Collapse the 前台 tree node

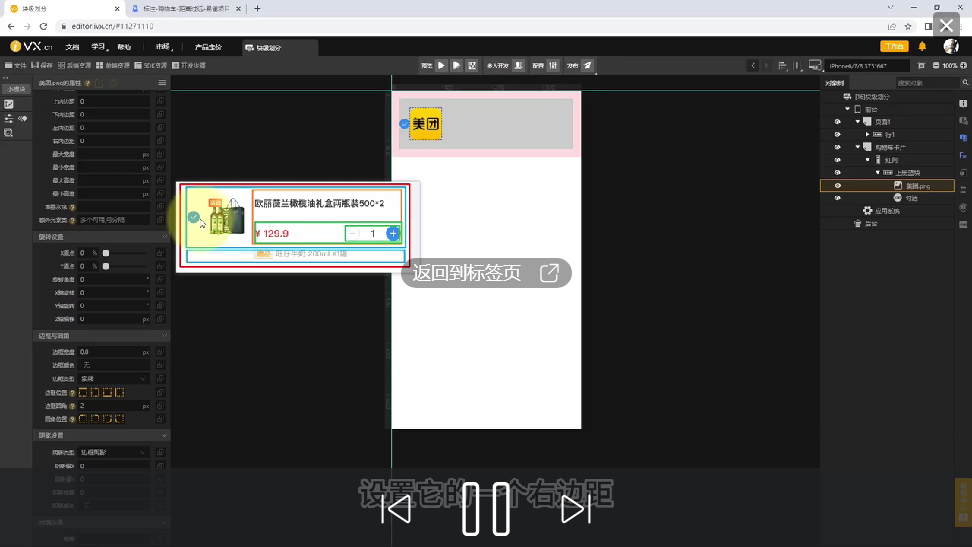pos(847,109)
